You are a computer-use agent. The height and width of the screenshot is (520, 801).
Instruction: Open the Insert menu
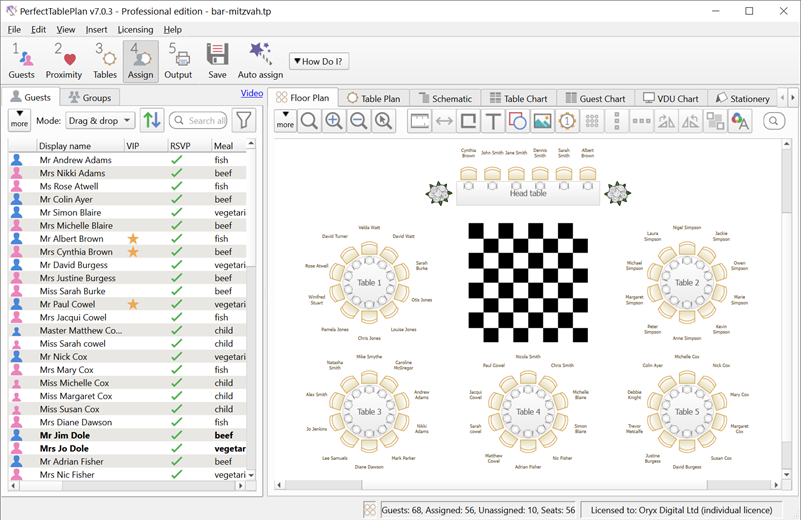97,30
